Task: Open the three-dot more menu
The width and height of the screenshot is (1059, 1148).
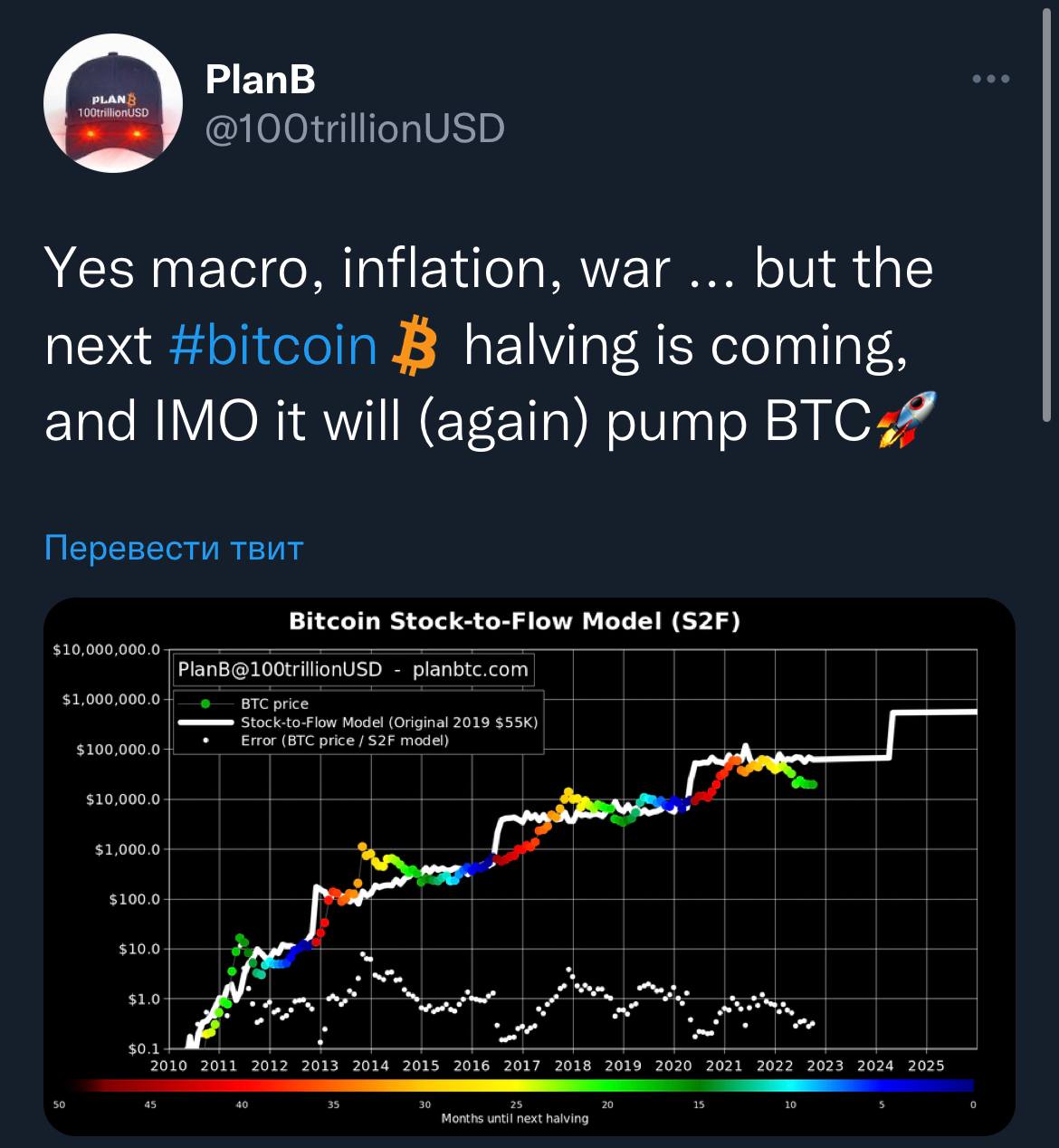Action: coord(991,80)
